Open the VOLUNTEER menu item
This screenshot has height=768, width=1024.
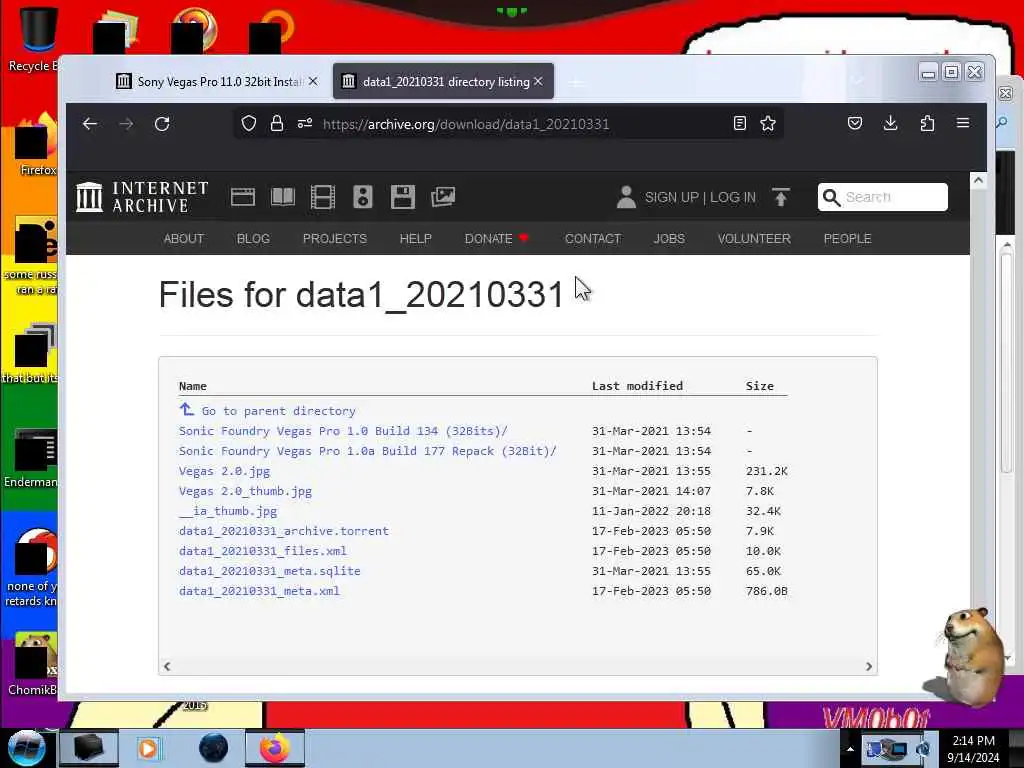754,238
